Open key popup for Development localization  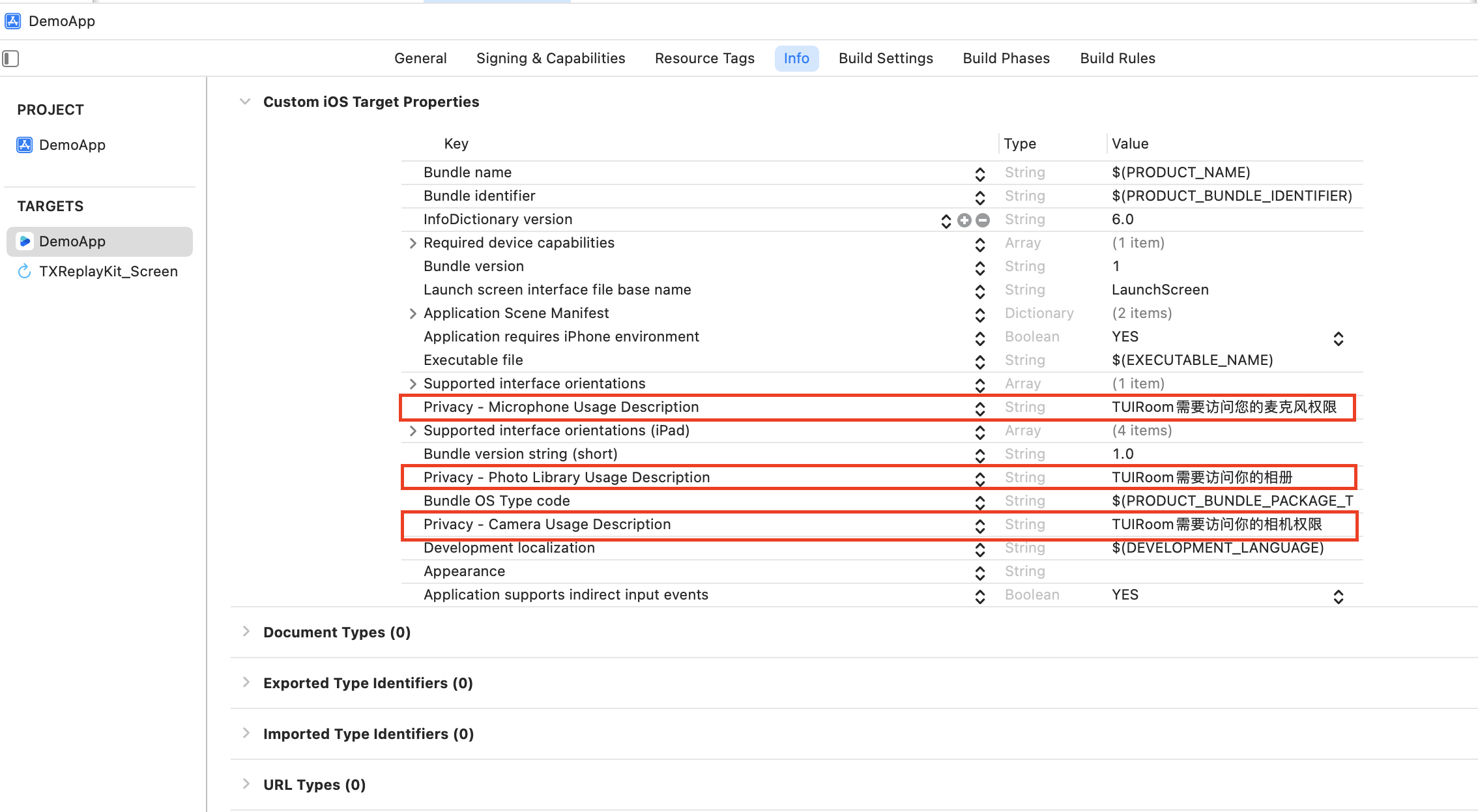[x=980, y=549]
